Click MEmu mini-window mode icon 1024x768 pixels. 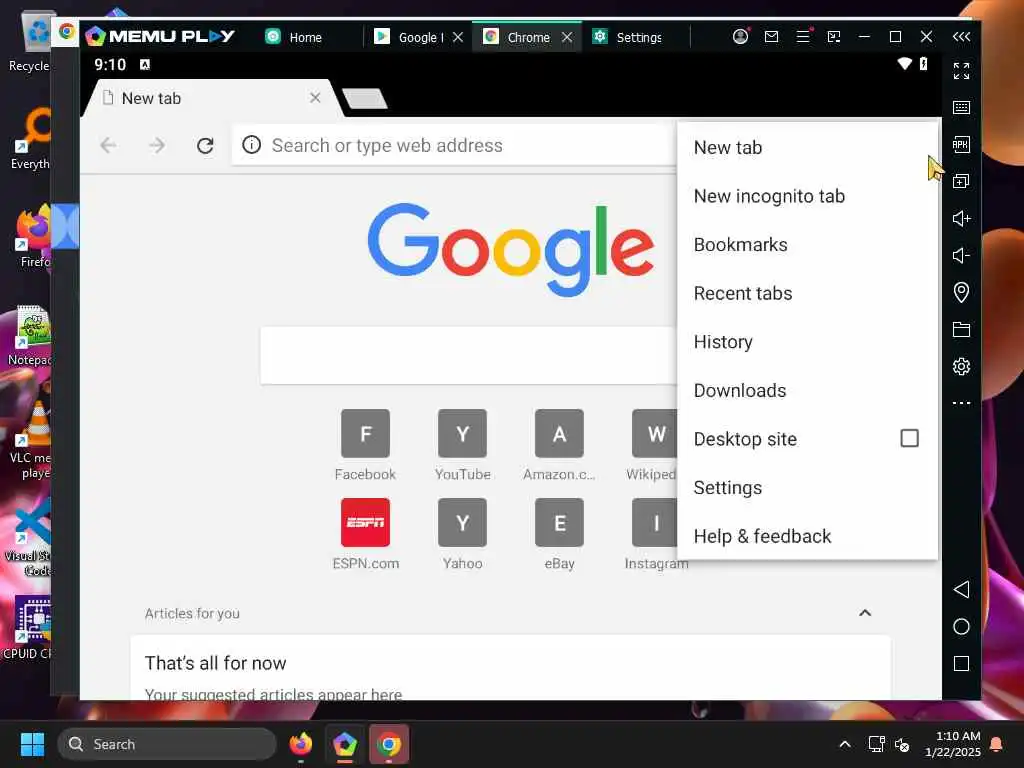[833, 37]
